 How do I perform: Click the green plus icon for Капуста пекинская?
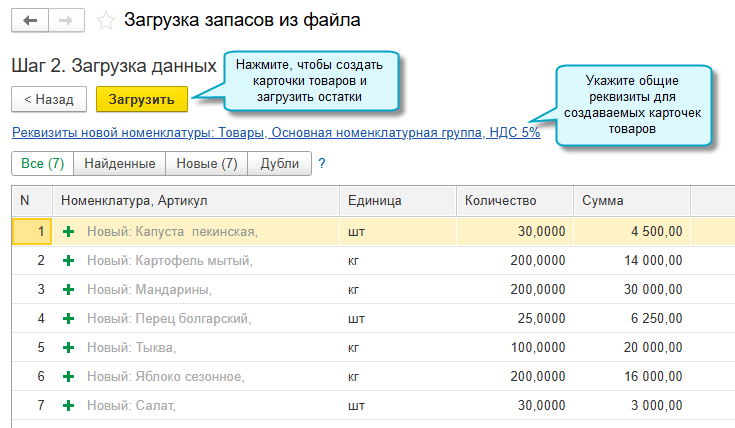69,232
